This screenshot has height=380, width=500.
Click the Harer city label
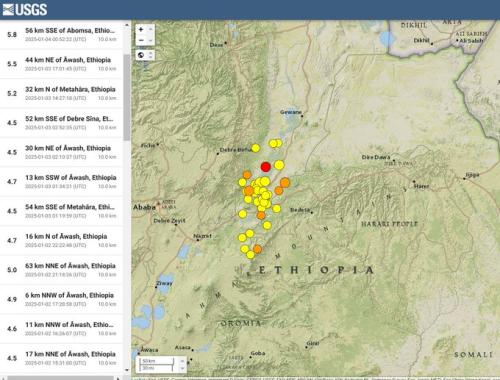point(422,186)
